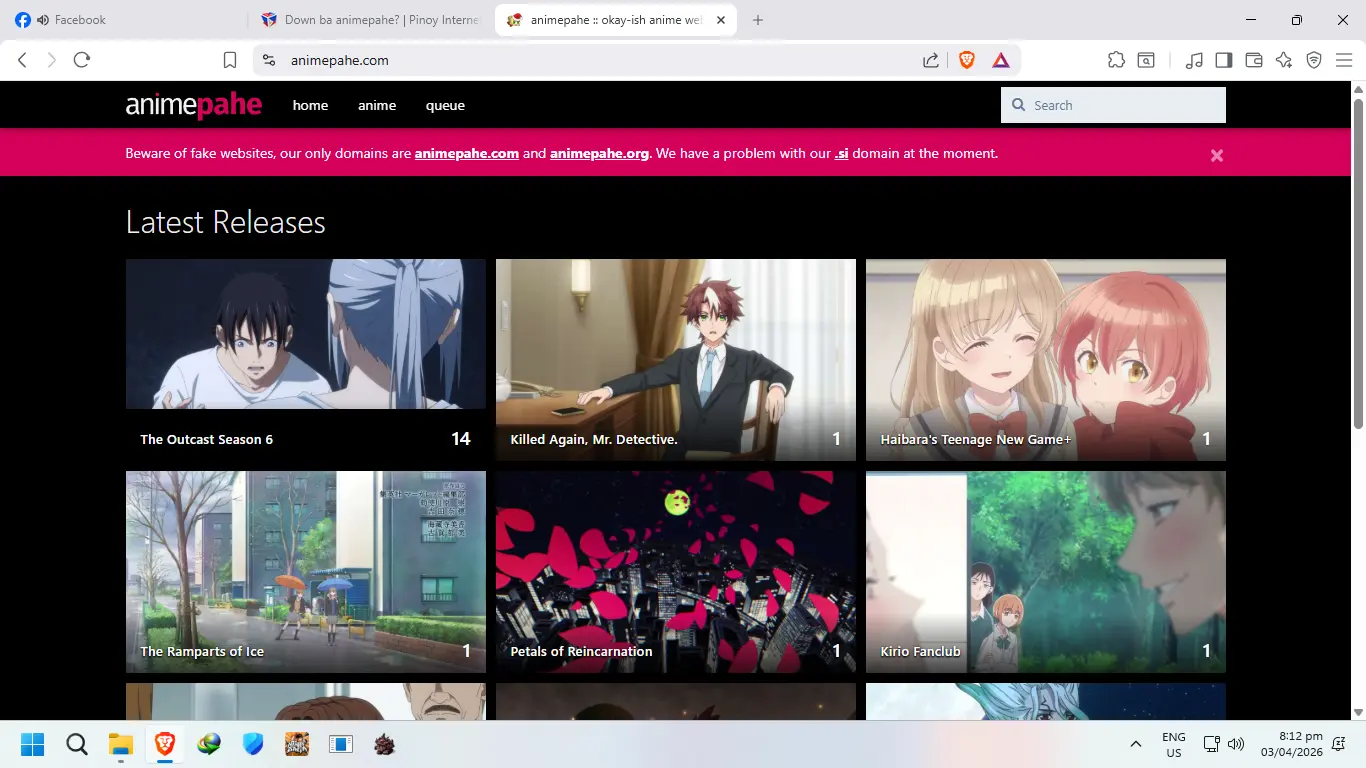Open the Brave Wallet icon
This screenshot has width=1366, height=768.
coord(1254,60)
